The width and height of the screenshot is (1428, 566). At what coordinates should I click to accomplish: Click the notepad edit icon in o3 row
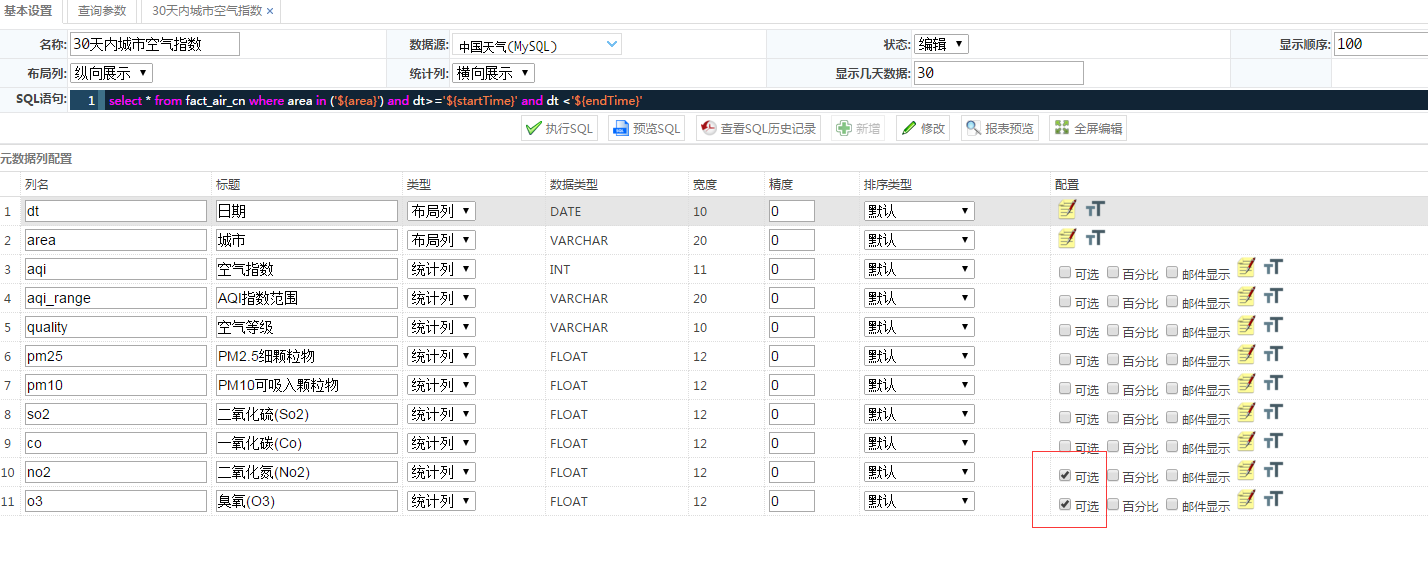[1246, 499]
